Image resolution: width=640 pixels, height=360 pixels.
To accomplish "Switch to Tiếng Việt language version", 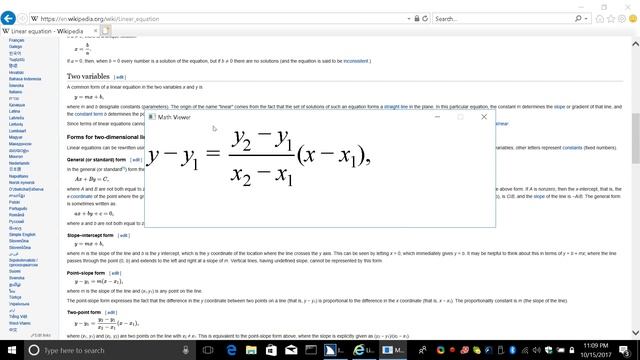I will 18,317.
